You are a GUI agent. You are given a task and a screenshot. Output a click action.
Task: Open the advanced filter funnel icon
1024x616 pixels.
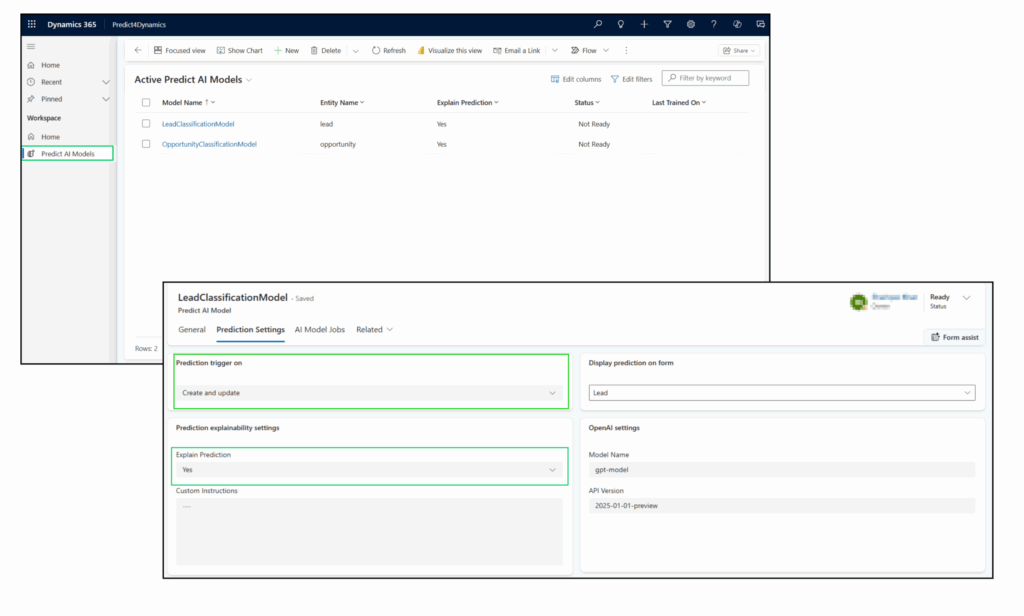(x=667, y=24)
